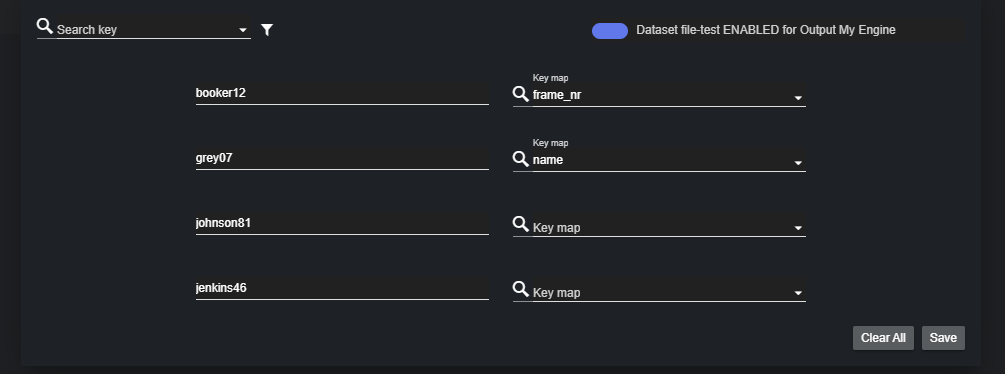Screen dimensions: 1005x374
Task: Click magnifier icon in johnson81 row
Action: coord(520,224)
